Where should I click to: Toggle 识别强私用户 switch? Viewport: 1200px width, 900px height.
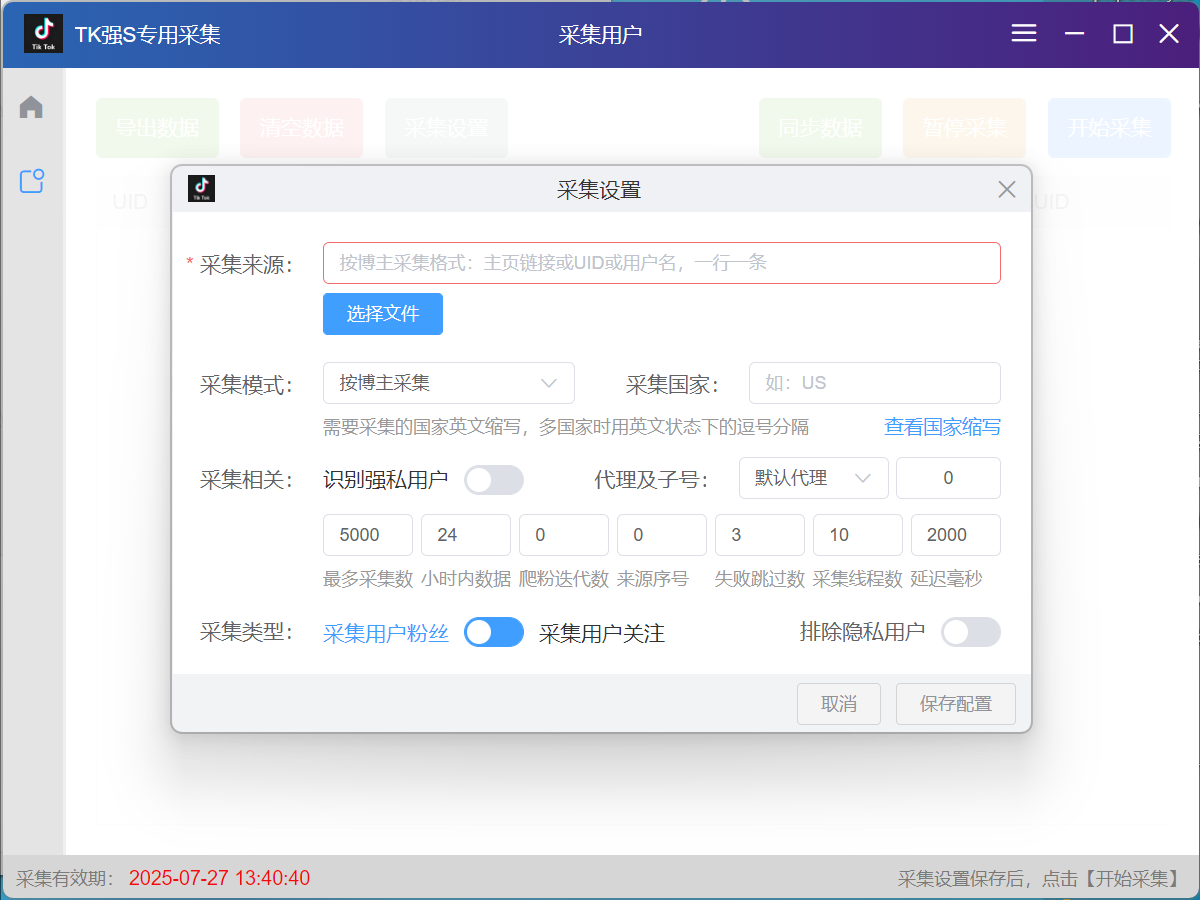pyautogui.click(x=494, y=480)
